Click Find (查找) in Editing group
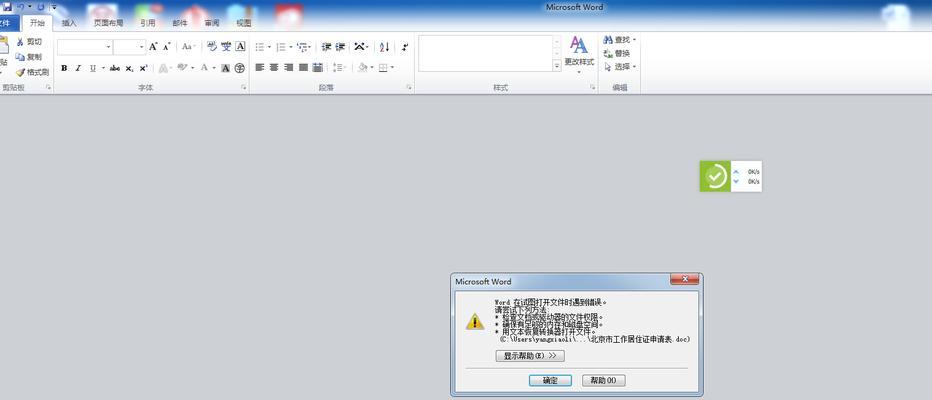Viewport: 932px width, 400px height. click(x=619, y=40)
